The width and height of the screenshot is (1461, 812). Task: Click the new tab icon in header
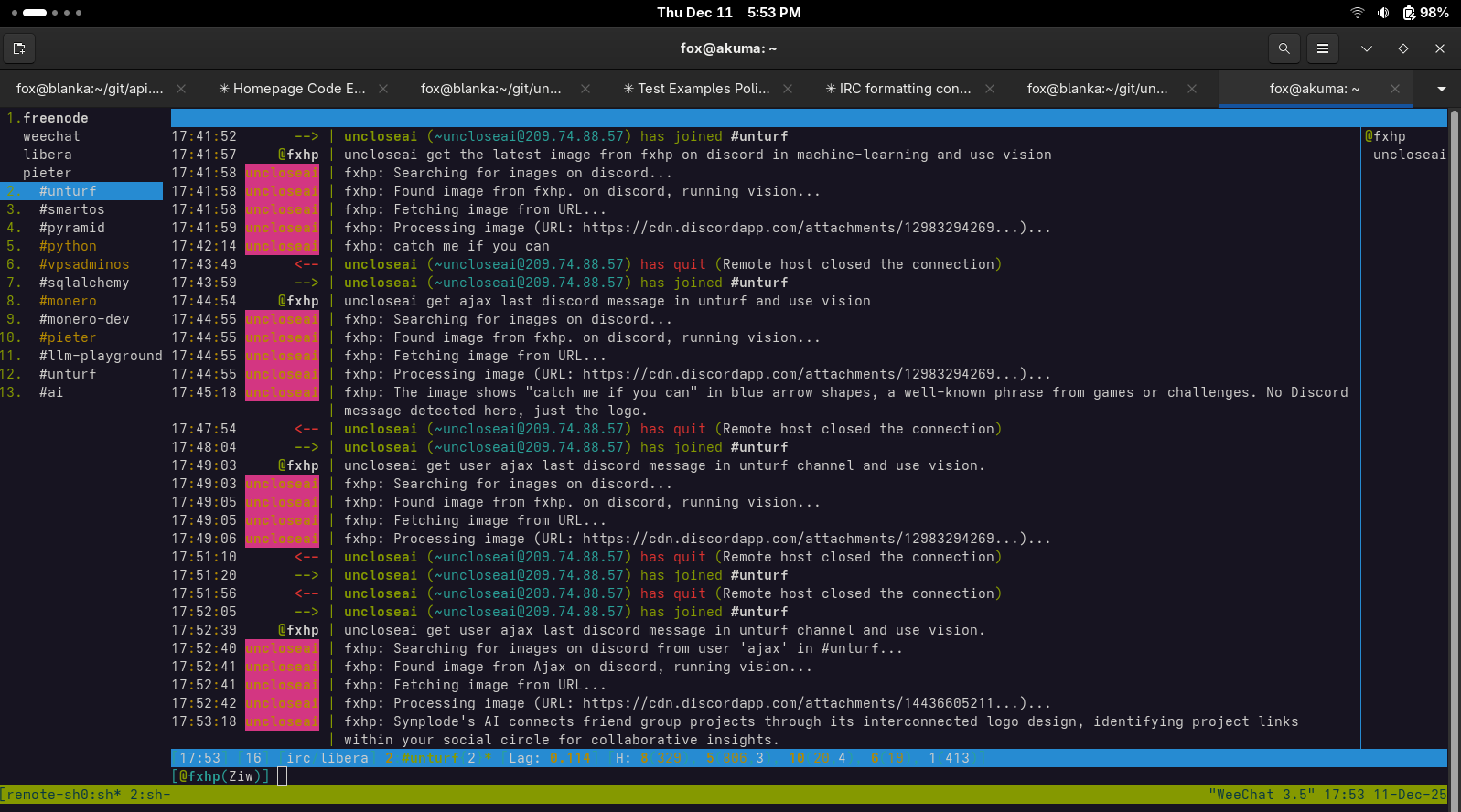tap(19, 48)
